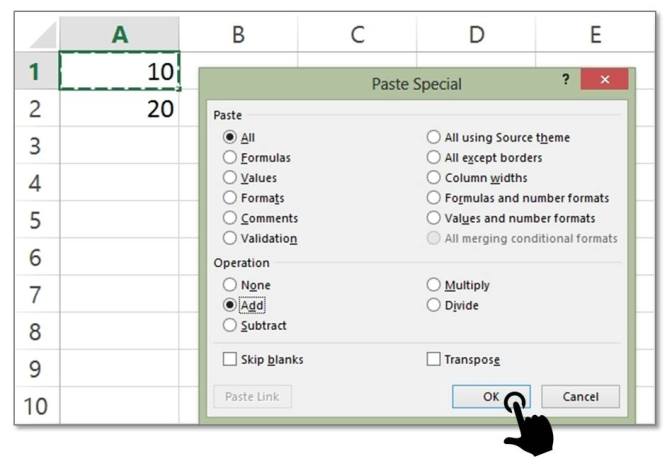672x466 pixels.
Task: Select the Subtract operation
Action: coord(255,325)
